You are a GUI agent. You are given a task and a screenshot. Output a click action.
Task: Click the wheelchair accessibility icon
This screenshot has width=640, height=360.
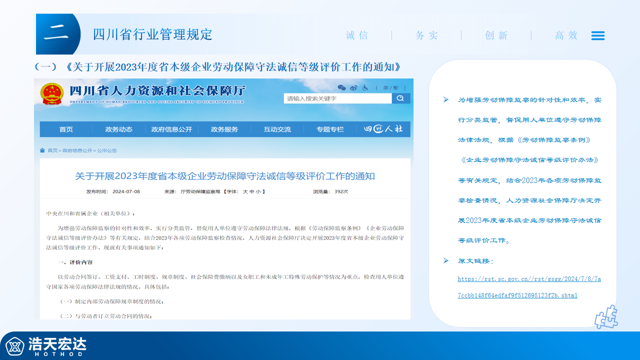pos(365,88)
